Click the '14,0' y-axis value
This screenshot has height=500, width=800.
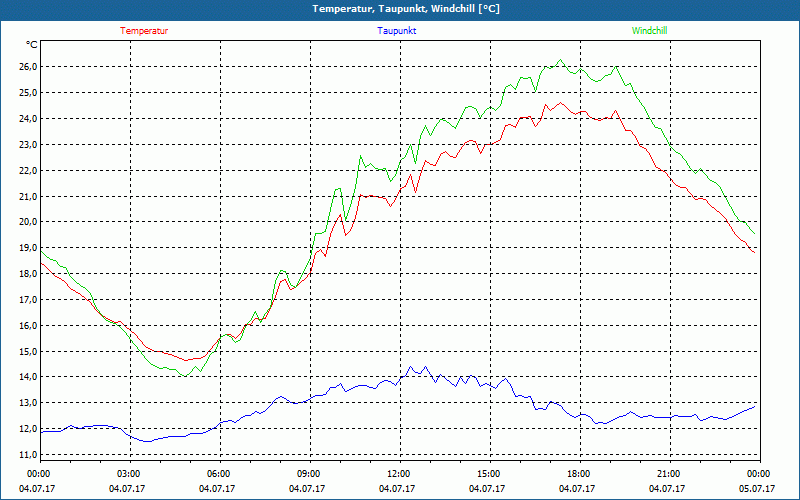tap(28, 377)
